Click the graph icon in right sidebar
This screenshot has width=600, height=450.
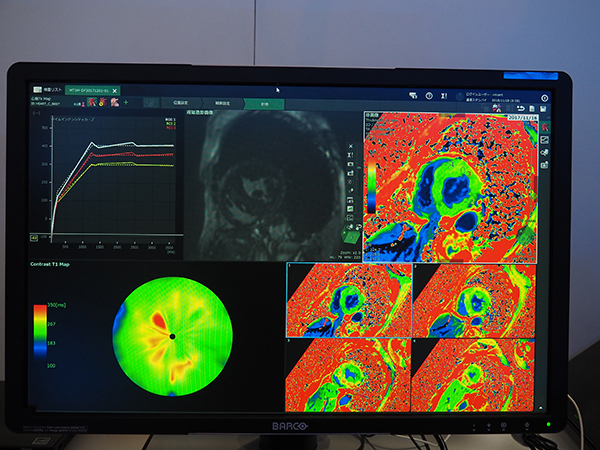tap(545, 139)
